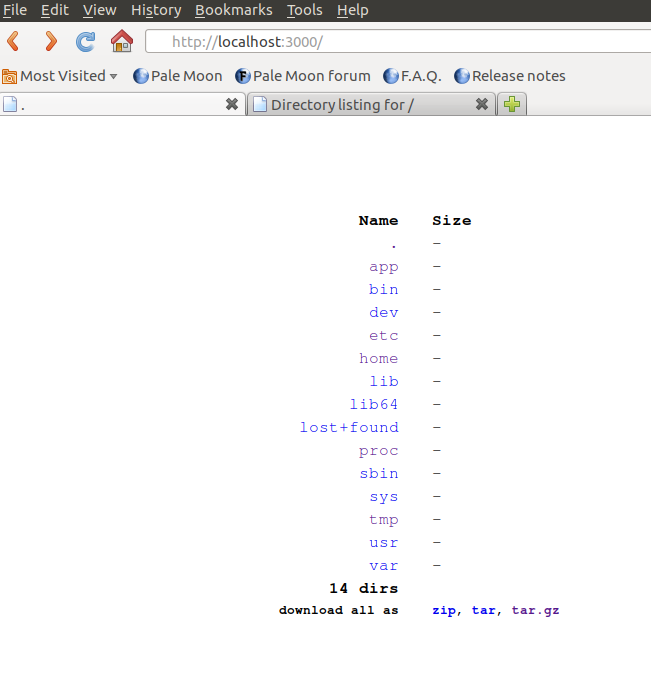651x673 pixels.
Task: Open the Edit menu
Action: click(x=55, y=10)
